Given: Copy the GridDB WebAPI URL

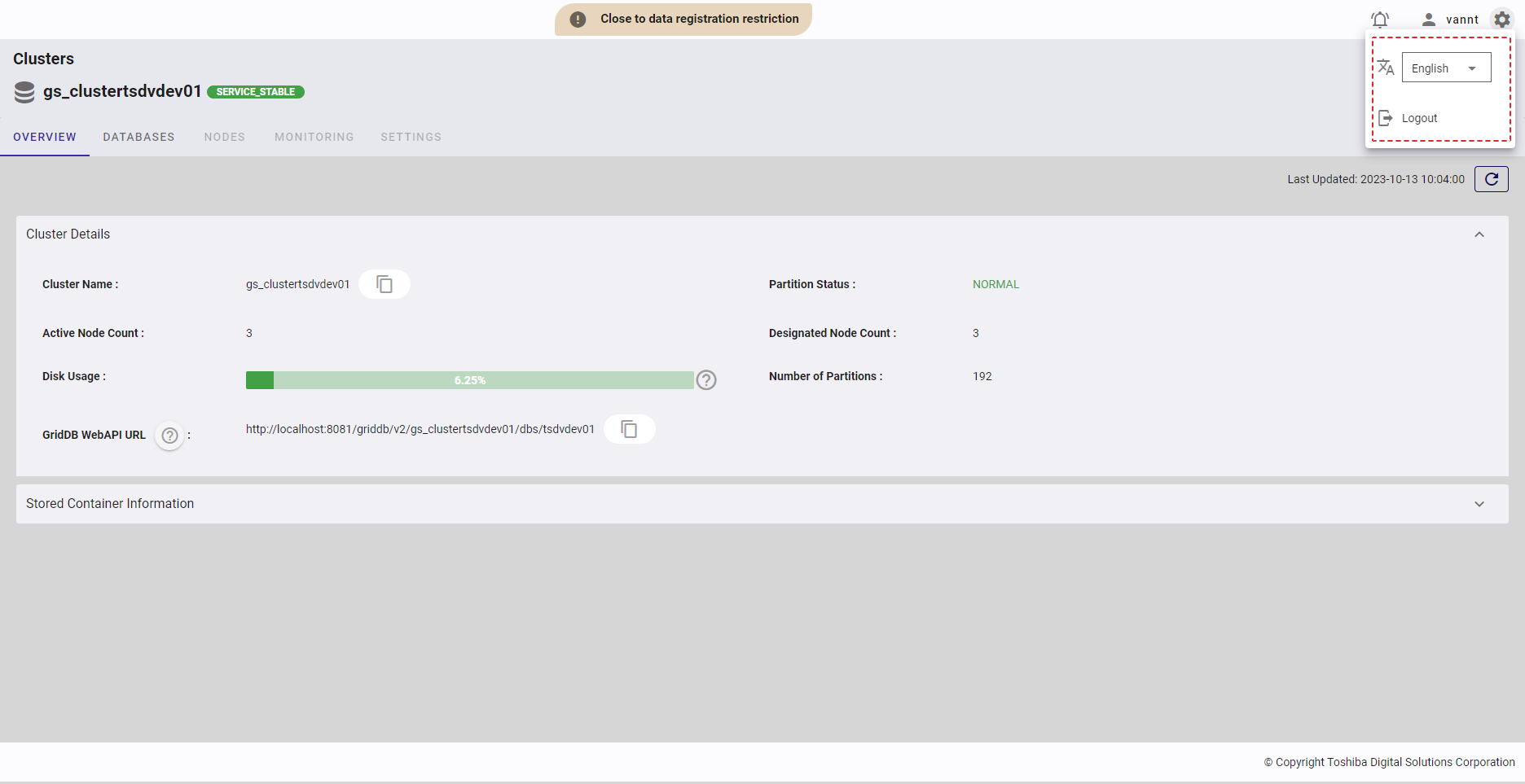Looking at the screenshot, I should [629, 428].
